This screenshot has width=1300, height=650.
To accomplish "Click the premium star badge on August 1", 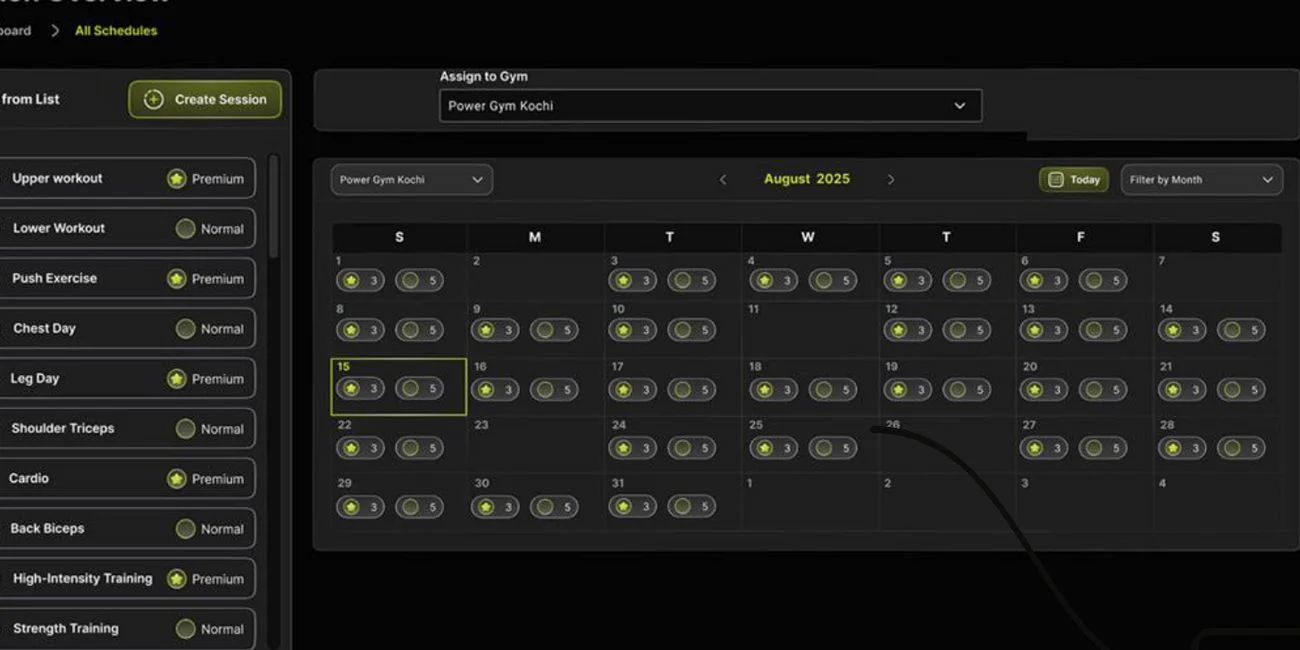I will (x=360, y=281).
